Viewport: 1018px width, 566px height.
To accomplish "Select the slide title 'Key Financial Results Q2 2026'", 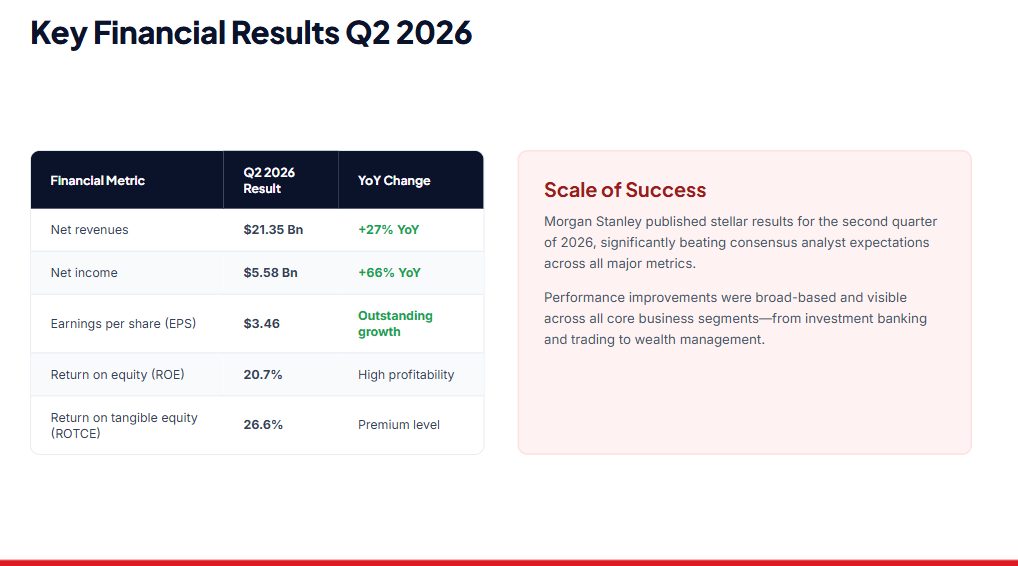I will pyautogui.click(x=251, y=33).
